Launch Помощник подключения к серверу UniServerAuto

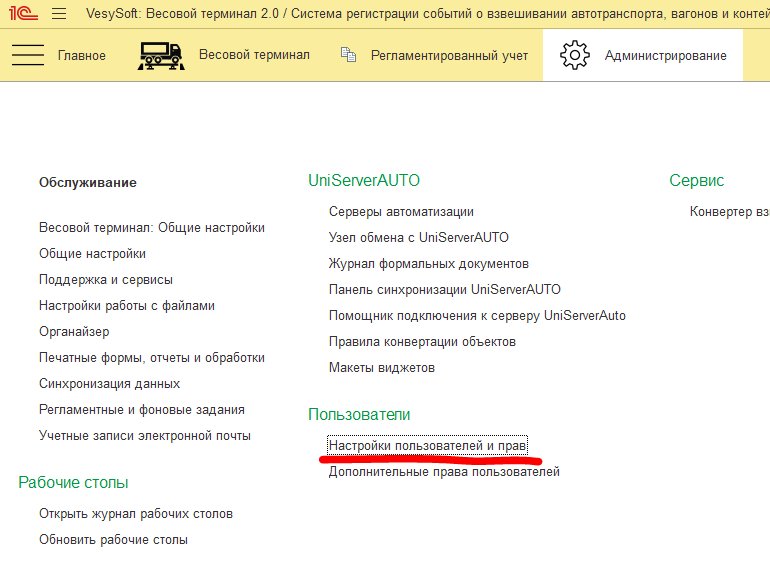click(x=477, y=316)
